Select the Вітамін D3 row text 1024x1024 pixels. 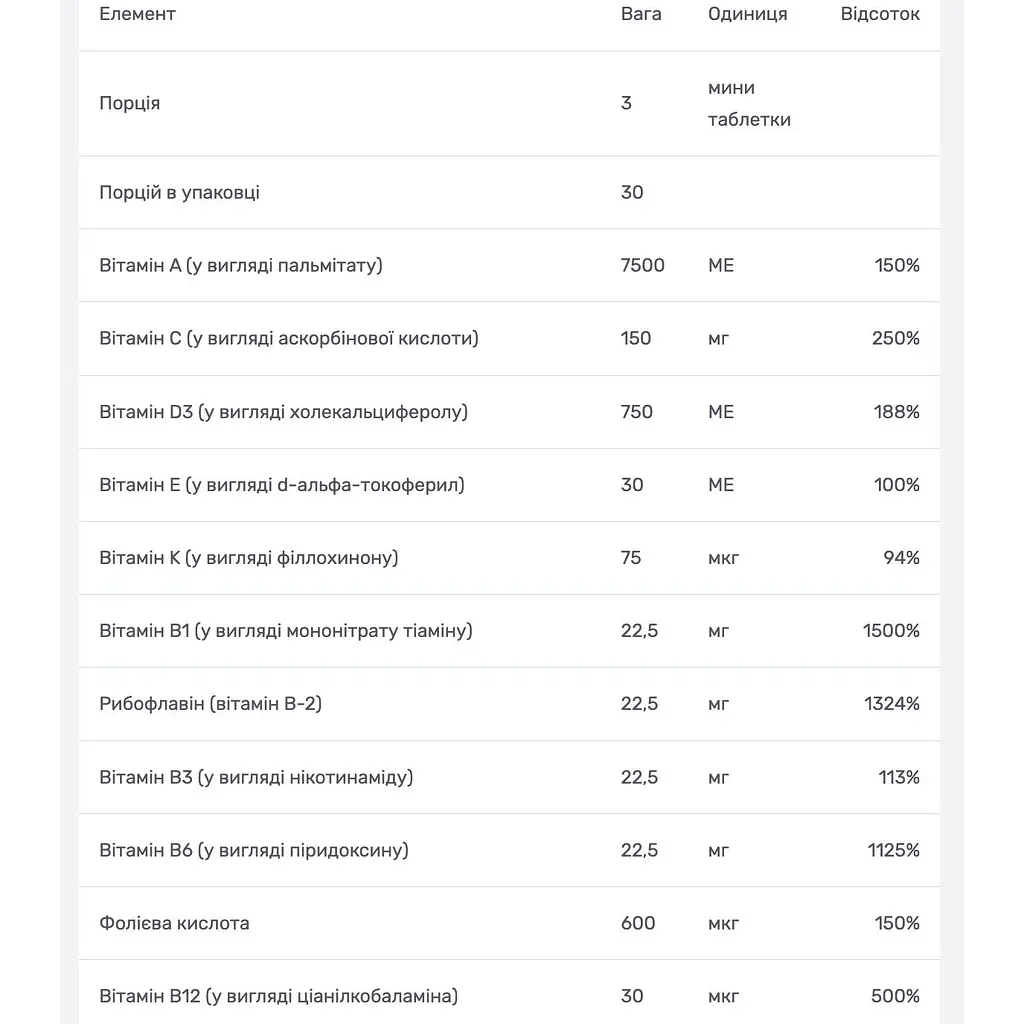(283, 412)
